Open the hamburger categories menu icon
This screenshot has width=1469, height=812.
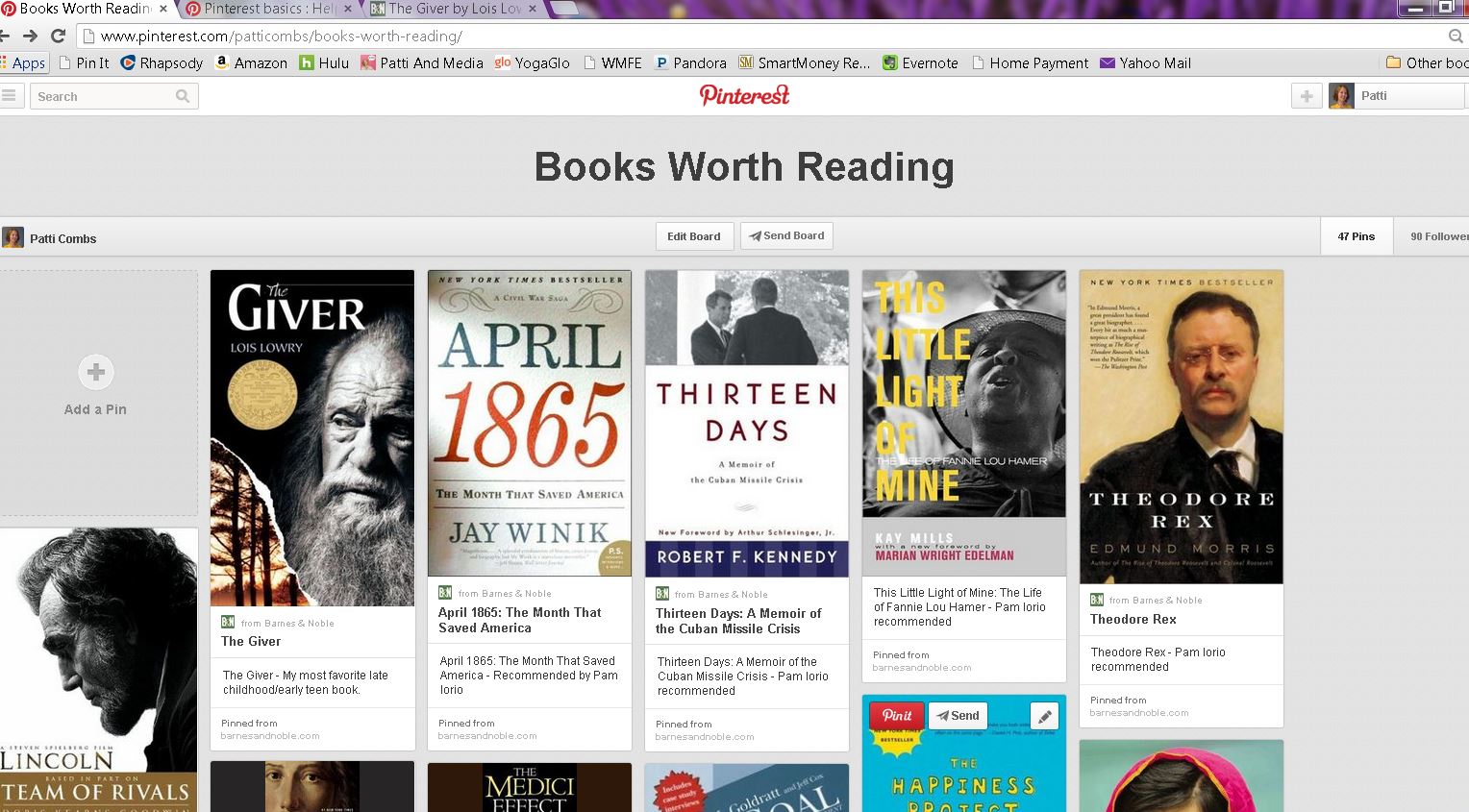[10, 96]
